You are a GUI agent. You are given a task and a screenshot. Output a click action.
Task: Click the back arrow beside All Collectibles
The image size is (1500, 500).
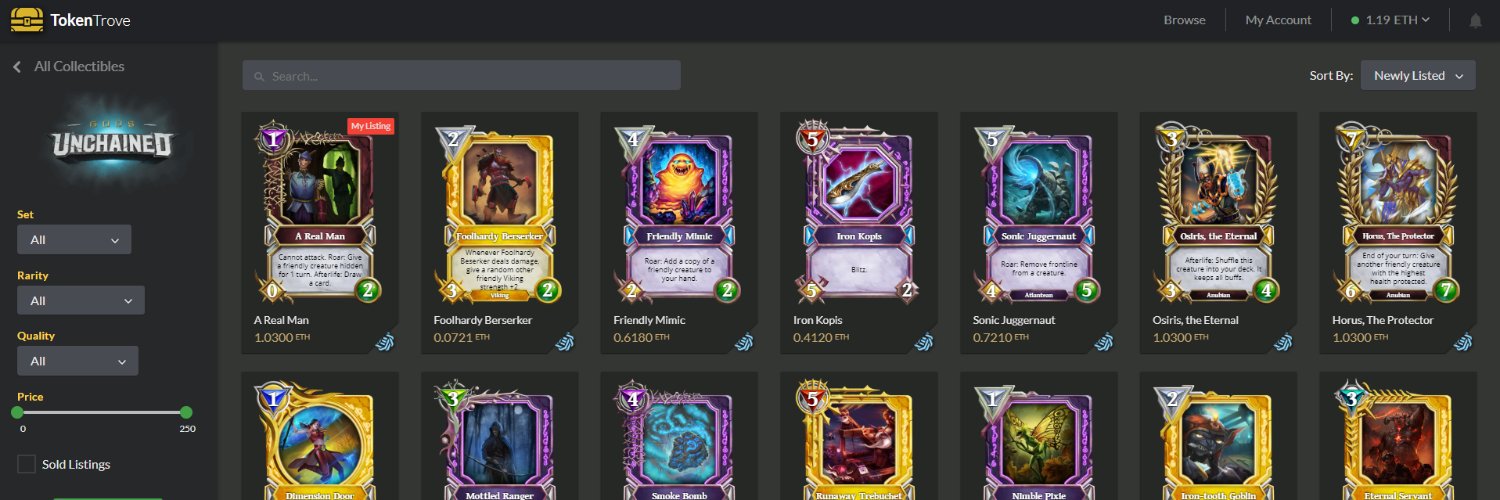tap(17, 66)
